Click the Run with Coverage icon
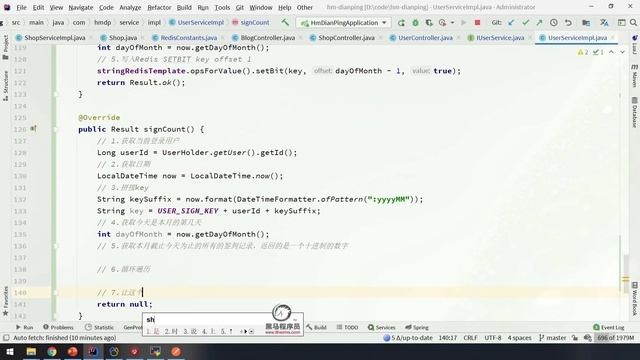Viewport: 640px width, 360px height. pyautogui.click(x=429, y=23)
